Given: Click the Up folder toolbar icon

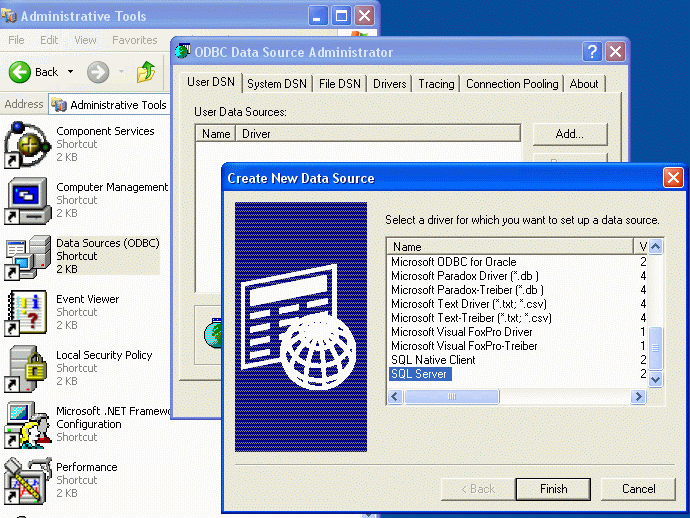Looking at the screenshot, I should (147, 72).
